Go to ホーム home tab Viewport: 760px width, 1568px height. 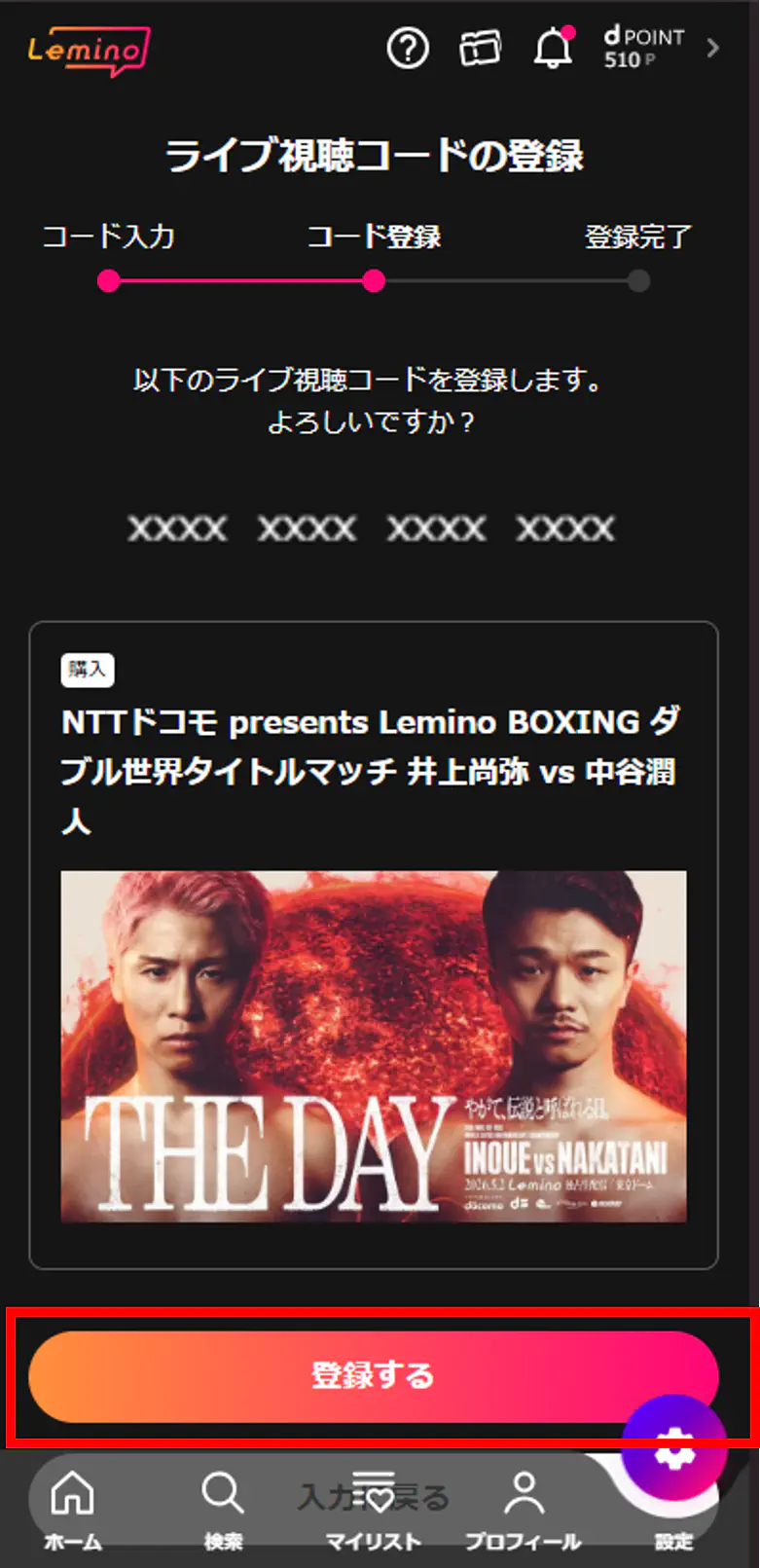coord(73,1510)
